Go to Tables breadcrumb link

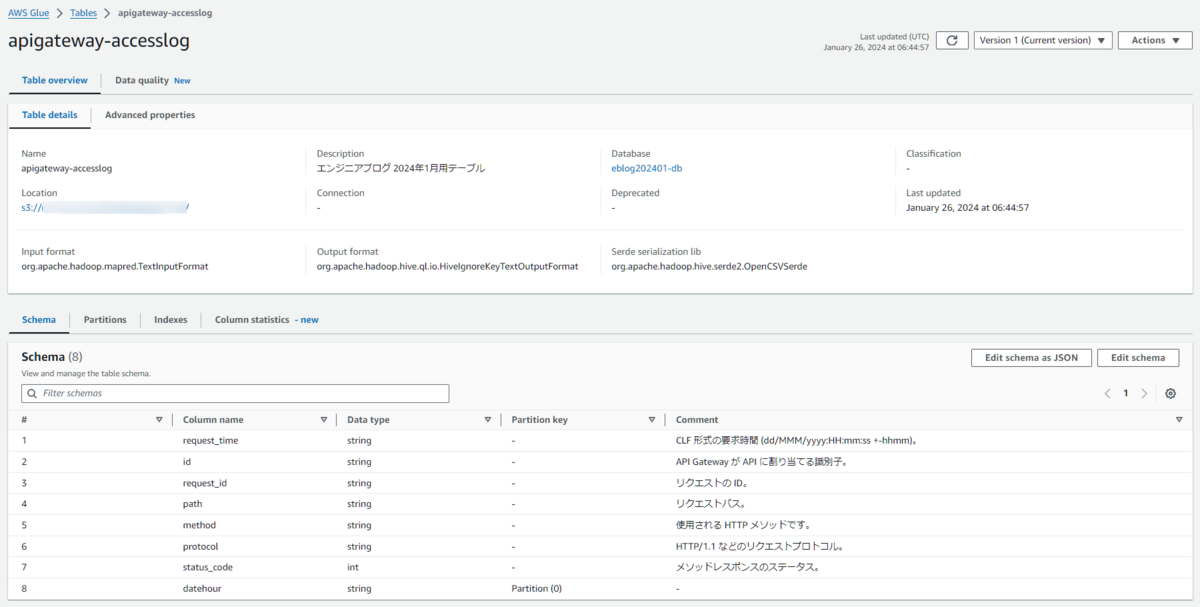83,13
